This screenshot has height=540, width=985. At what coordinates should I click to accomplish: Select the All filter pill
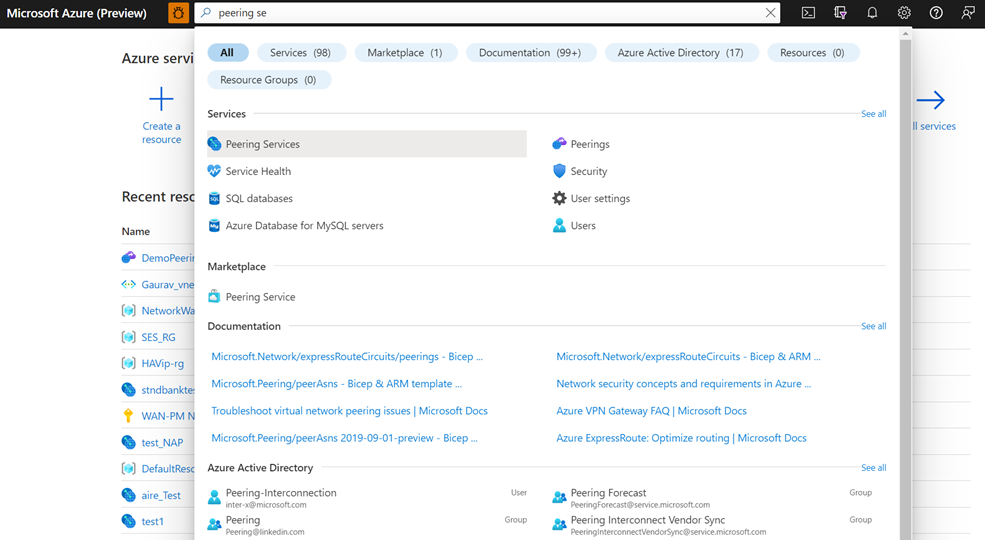click(x=227, y=53)
